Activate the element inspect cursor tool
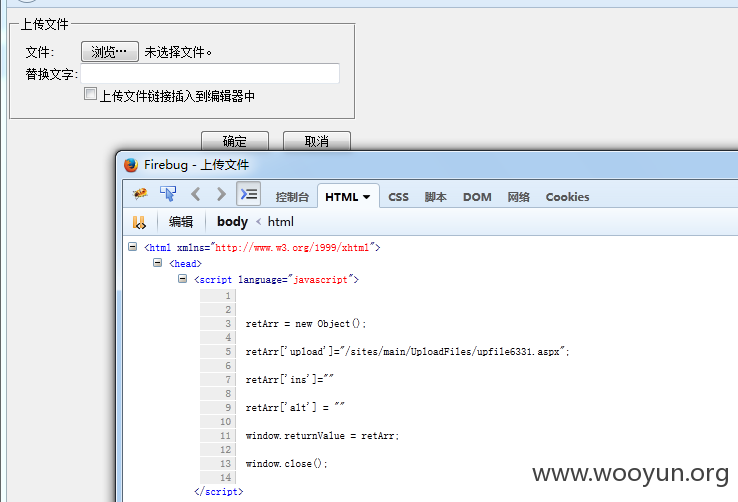 (168, 194)
